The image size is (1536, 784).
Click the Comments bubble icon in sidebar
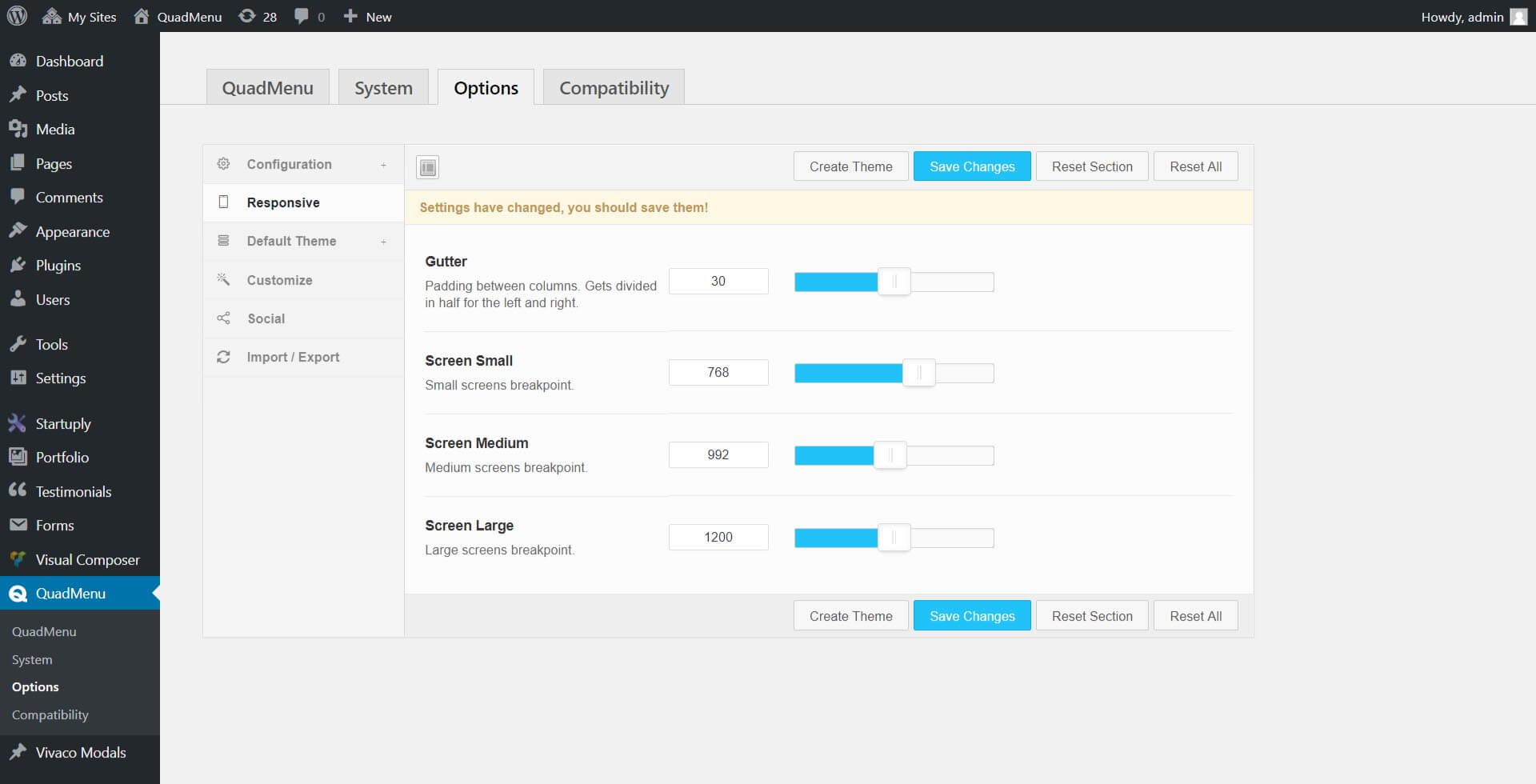[18, 197]
